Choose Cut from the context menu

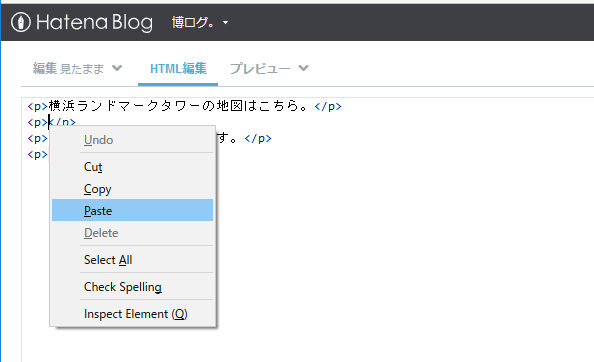pos(133,167)
